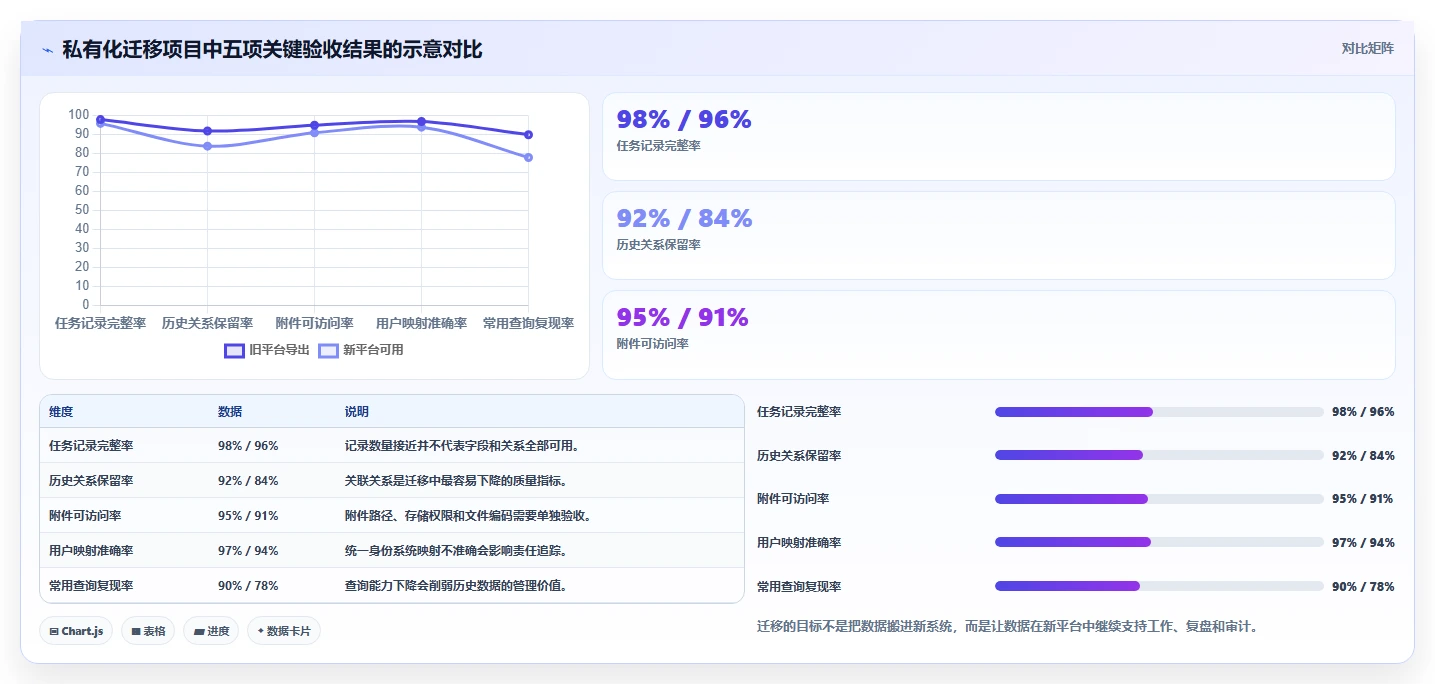Click the description starting 统一身份系统映射
The height and width of the screenshot is (684, 1435).
pos(457,551)
